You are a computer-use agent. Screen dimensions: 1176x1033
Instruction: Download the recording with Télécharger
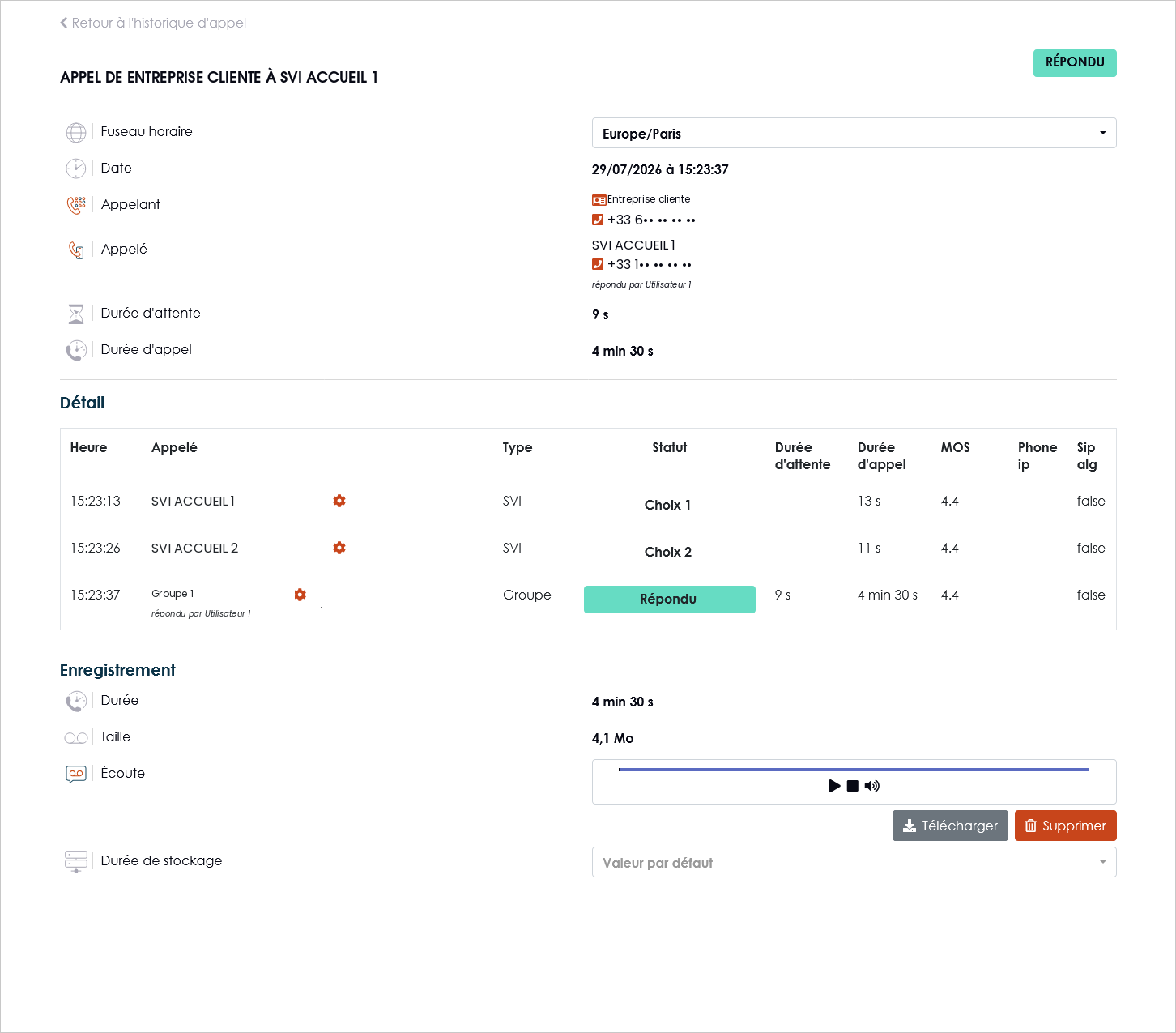tap(950, 826)
